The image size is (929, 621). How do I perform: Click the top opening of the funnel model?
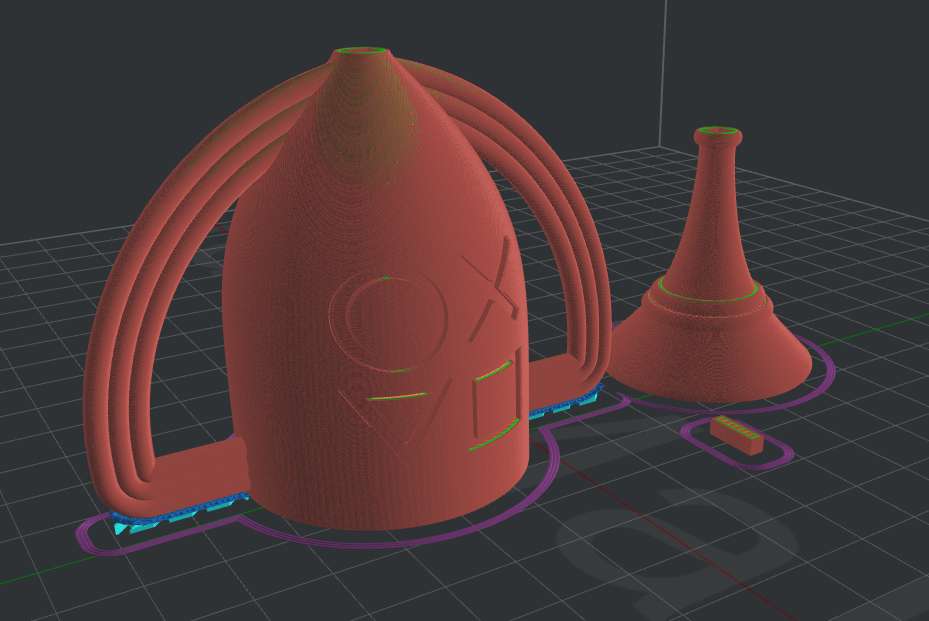(x=718, y=131)
